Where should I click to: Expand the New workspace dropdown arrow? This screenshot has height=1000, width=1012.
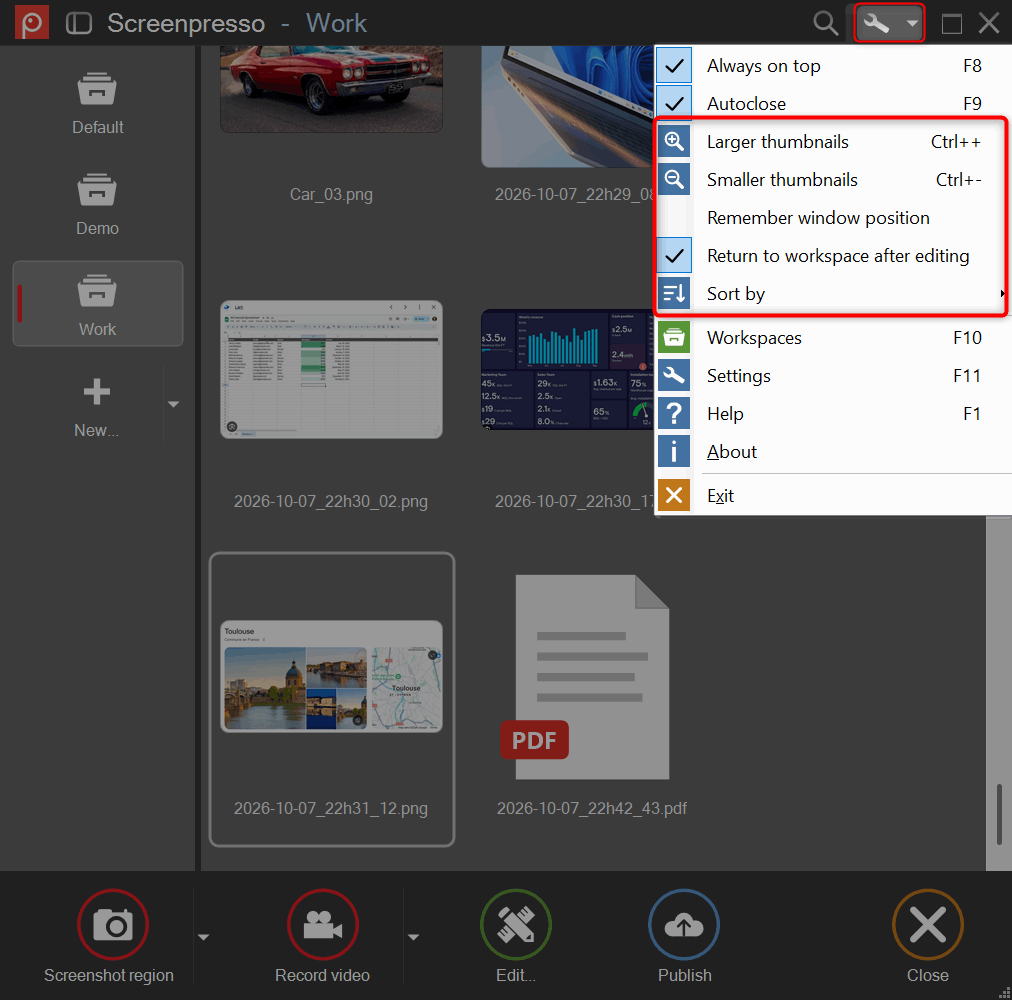[173, 404]
